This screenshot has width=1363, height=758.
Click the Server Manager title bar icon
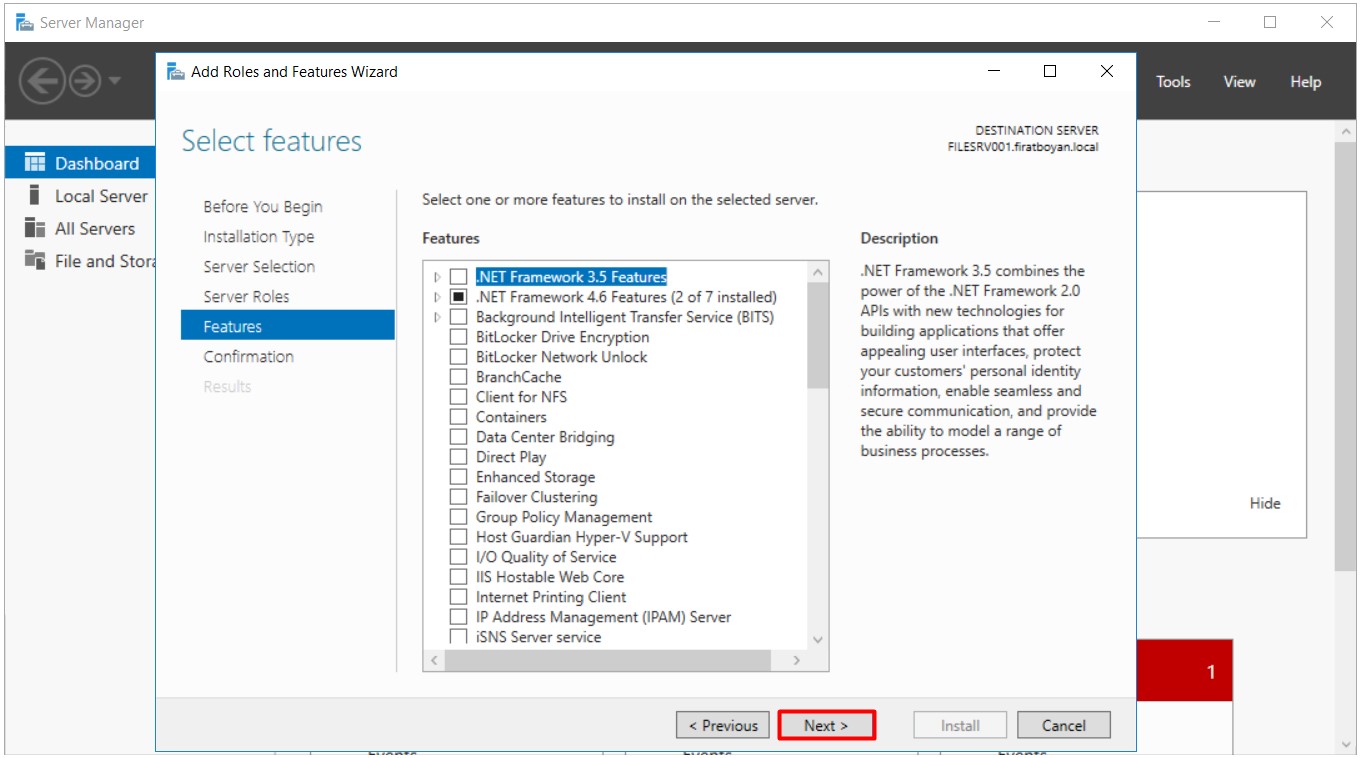pos(24,22)
